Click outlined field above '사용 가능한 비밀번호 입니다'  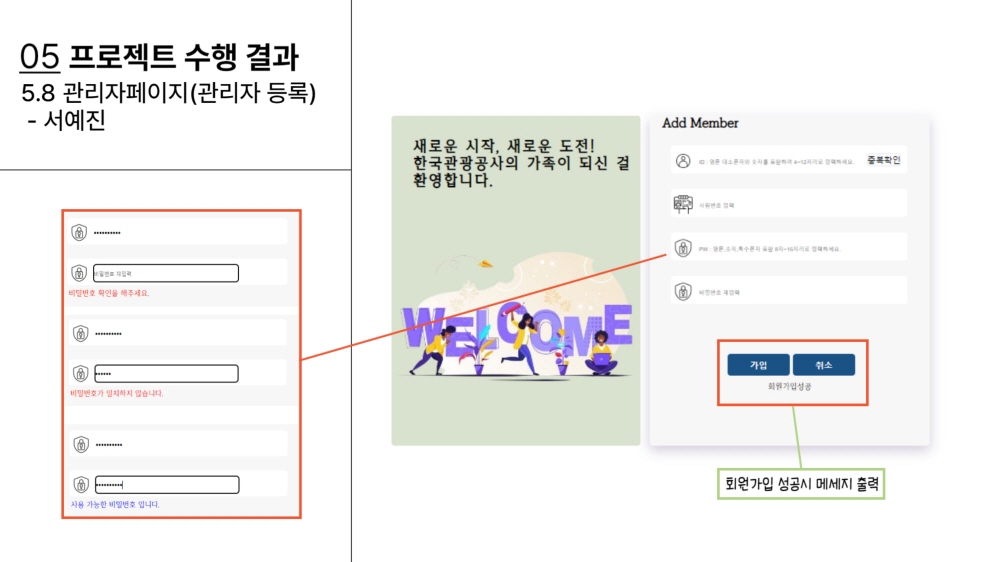click(x=167, y=485)
